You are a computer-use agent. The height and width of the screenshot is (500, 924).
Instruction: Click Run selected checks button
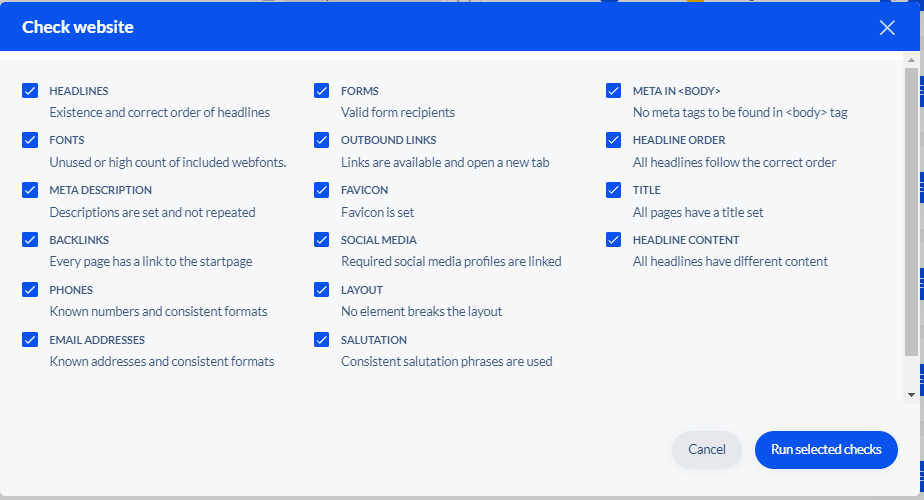826,450
